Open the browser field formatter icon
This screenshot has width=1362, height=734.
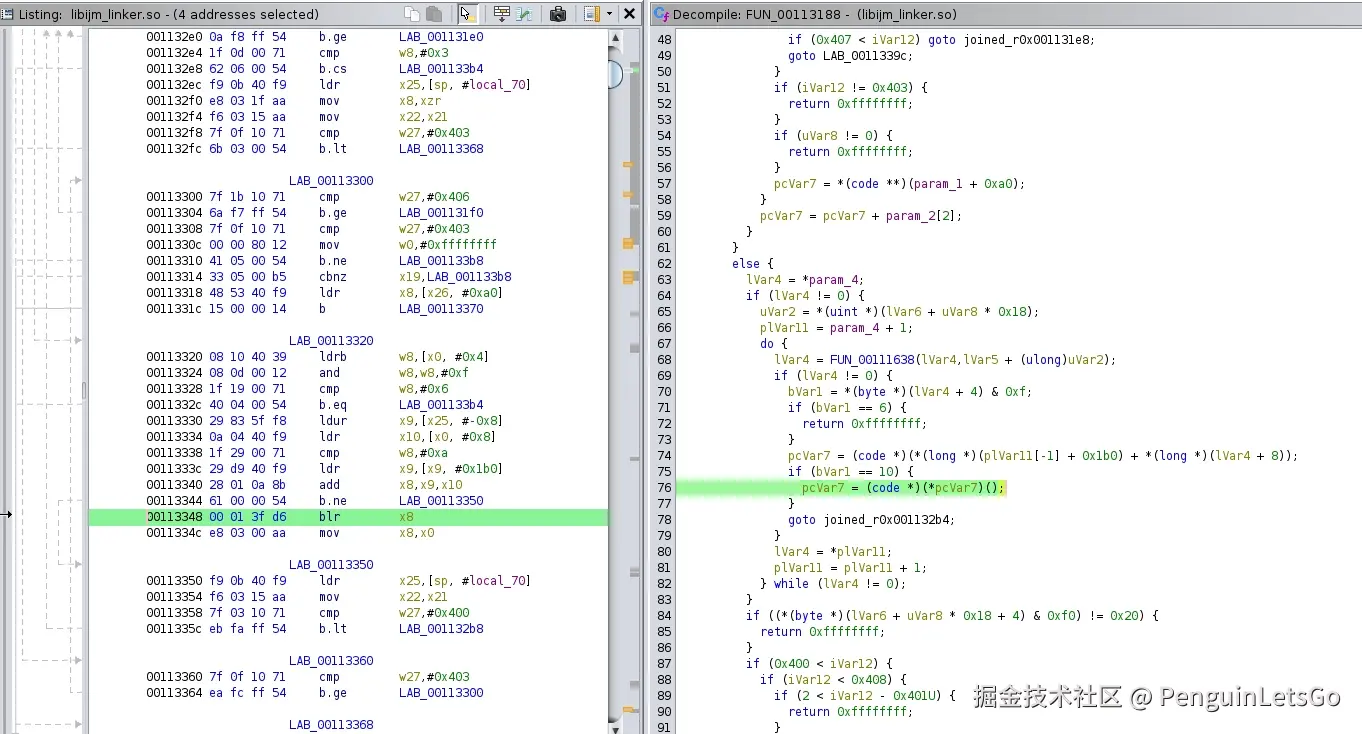point(501,14)
